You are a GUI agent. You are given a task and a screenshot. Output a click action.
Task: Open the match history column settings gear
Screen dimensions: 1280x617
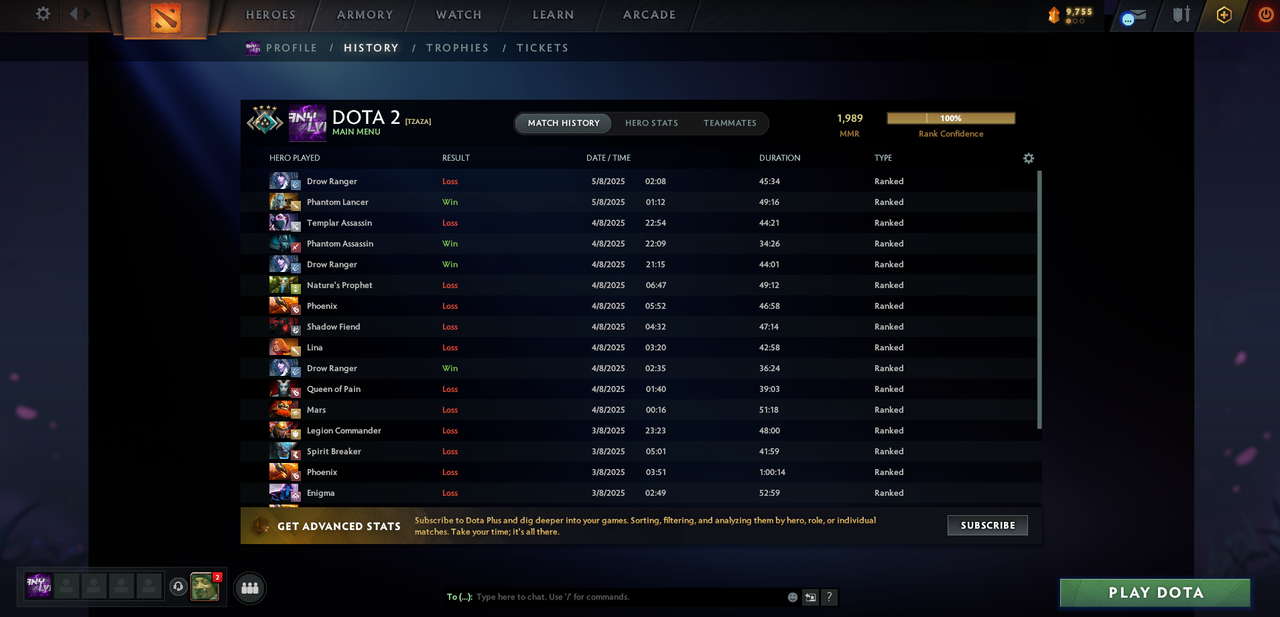(x=1028, y=158)
